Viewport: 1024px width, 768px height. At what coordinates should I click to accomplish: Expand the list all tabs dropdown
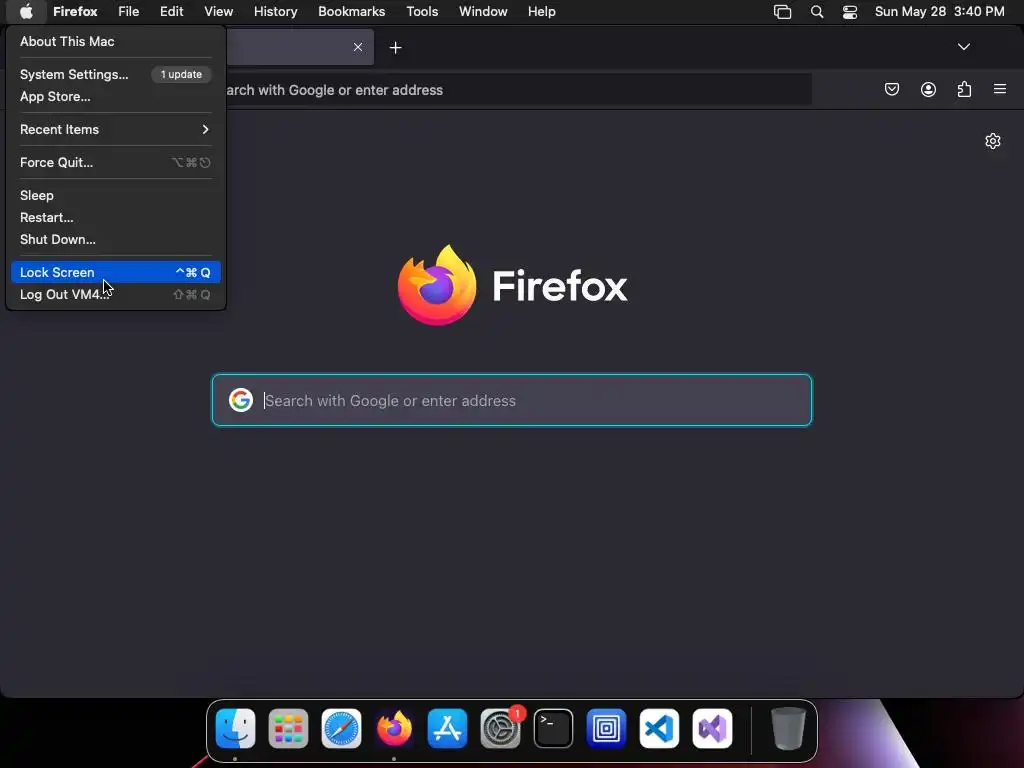[x=963, y=46]
